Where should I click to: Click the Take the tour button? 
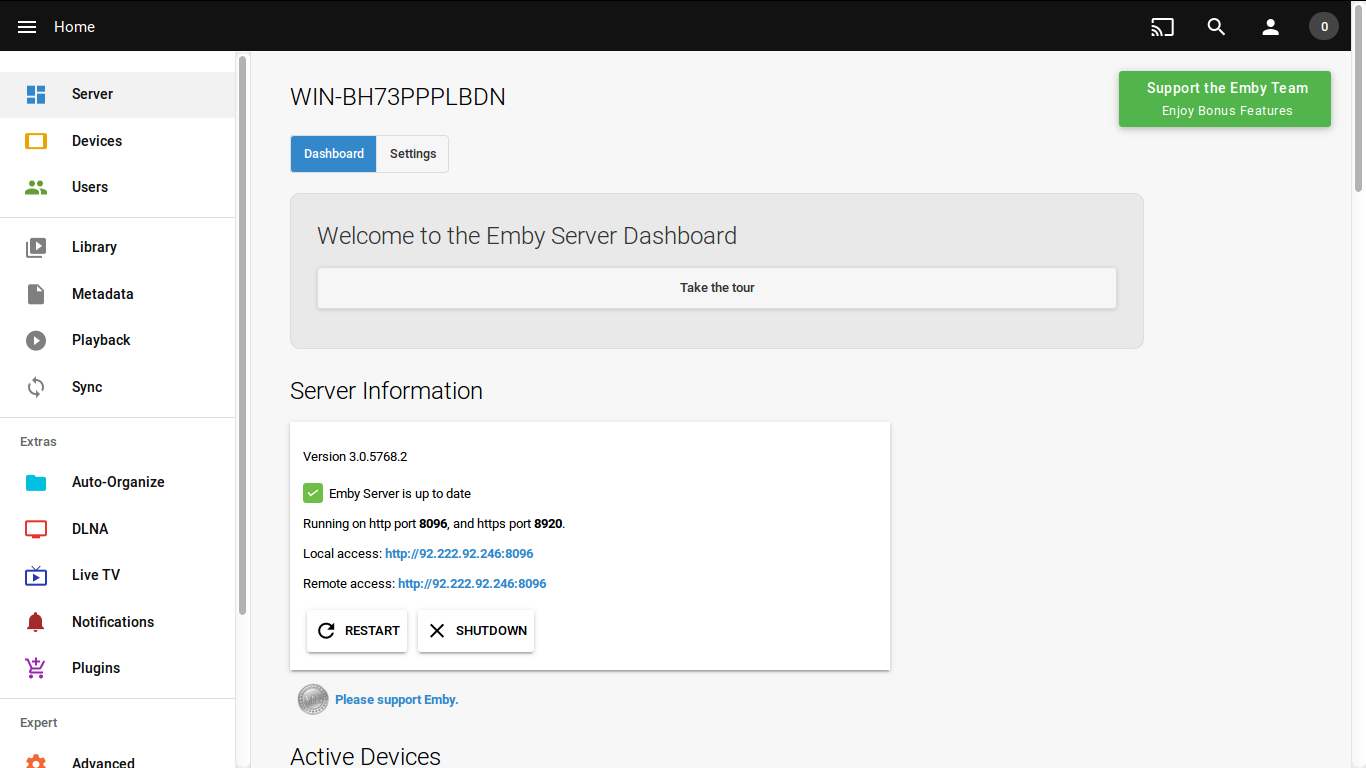point(717,288)
